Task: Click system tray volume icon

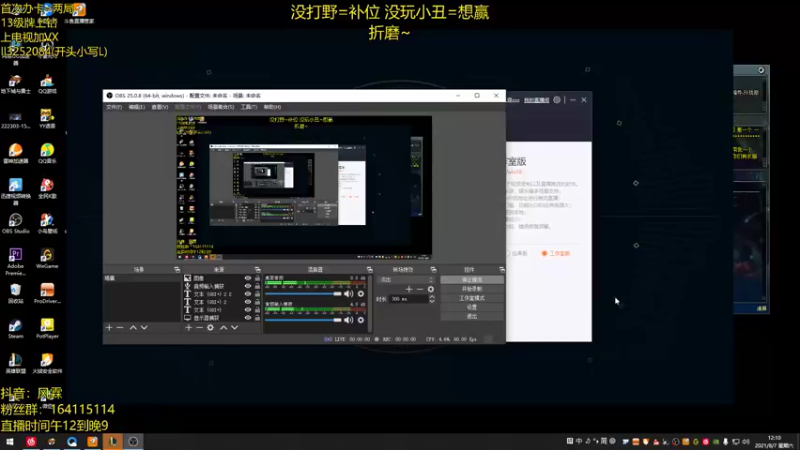Action: click(x=746, y=442)
